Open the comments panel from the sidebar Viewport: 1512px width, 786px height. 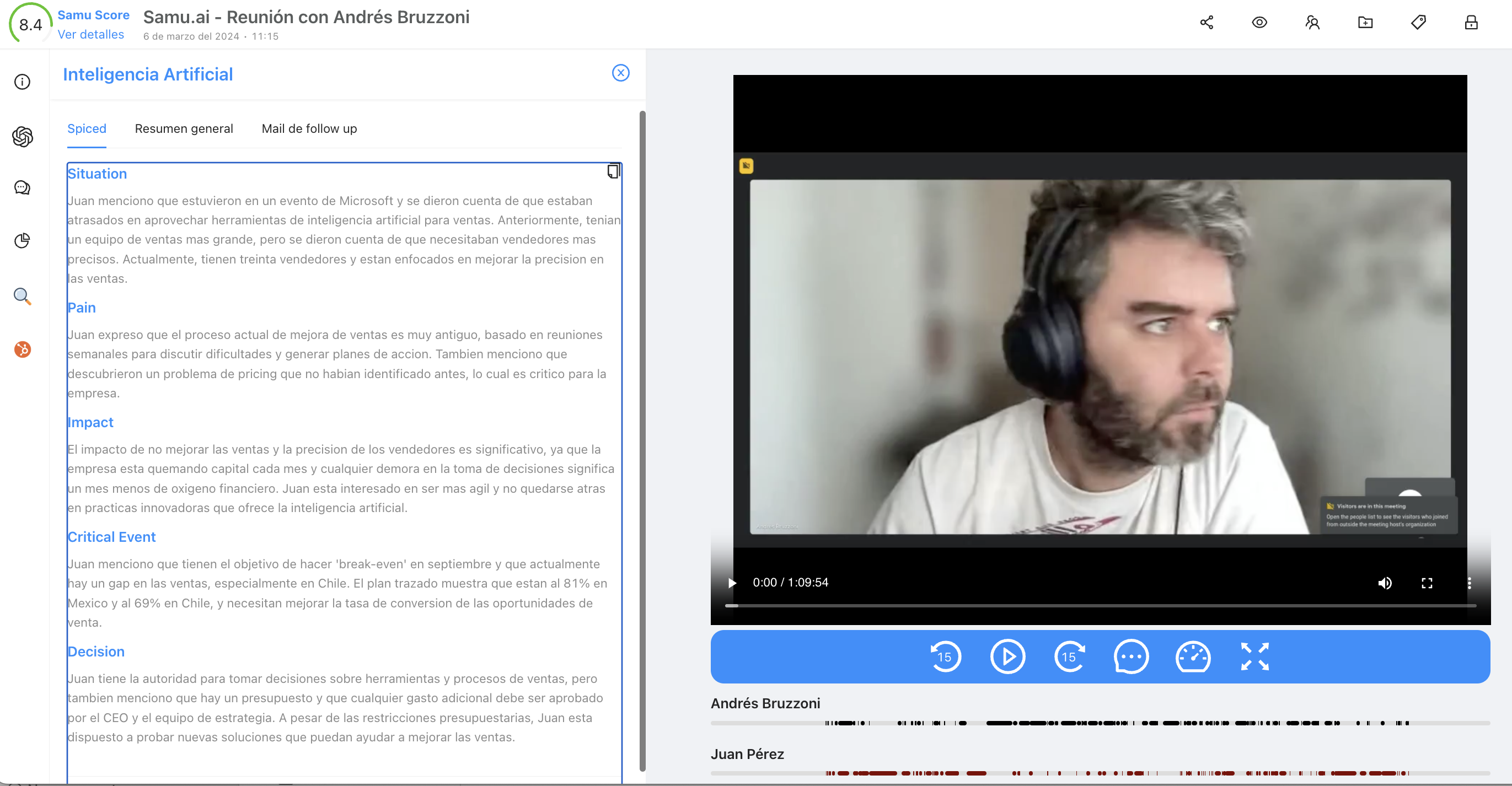[x=22, y=188]
